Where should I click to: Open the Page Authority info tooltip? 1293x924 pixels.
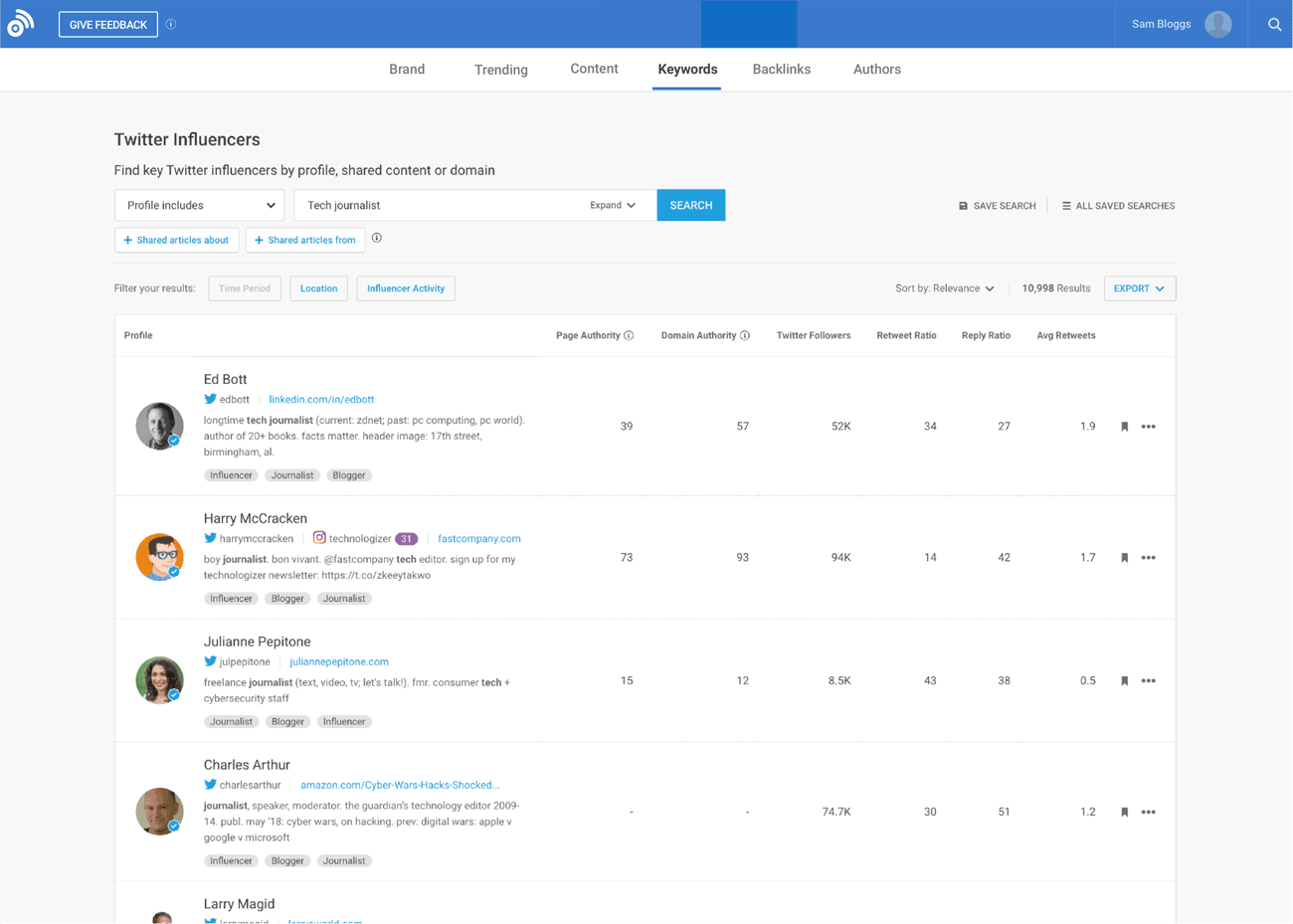point(631,335)
